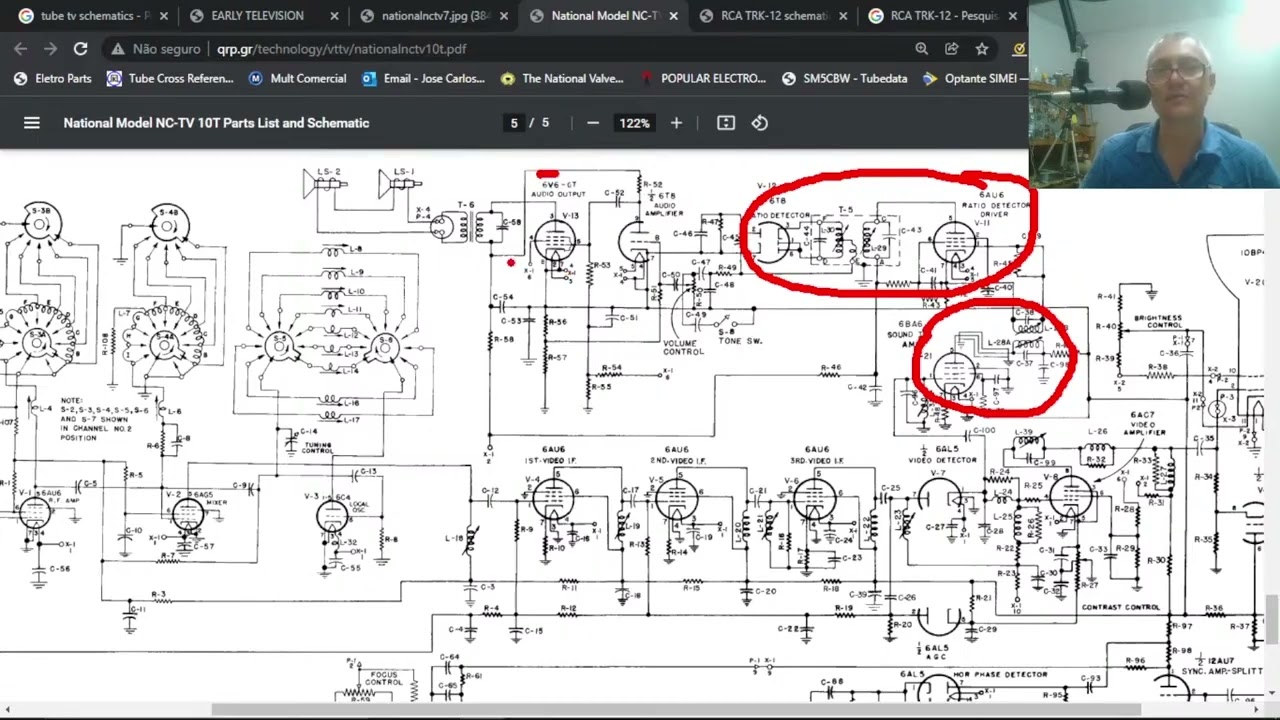Click the 122% zoom level field
Viewport: 1280px width, 720px height.
634,123
